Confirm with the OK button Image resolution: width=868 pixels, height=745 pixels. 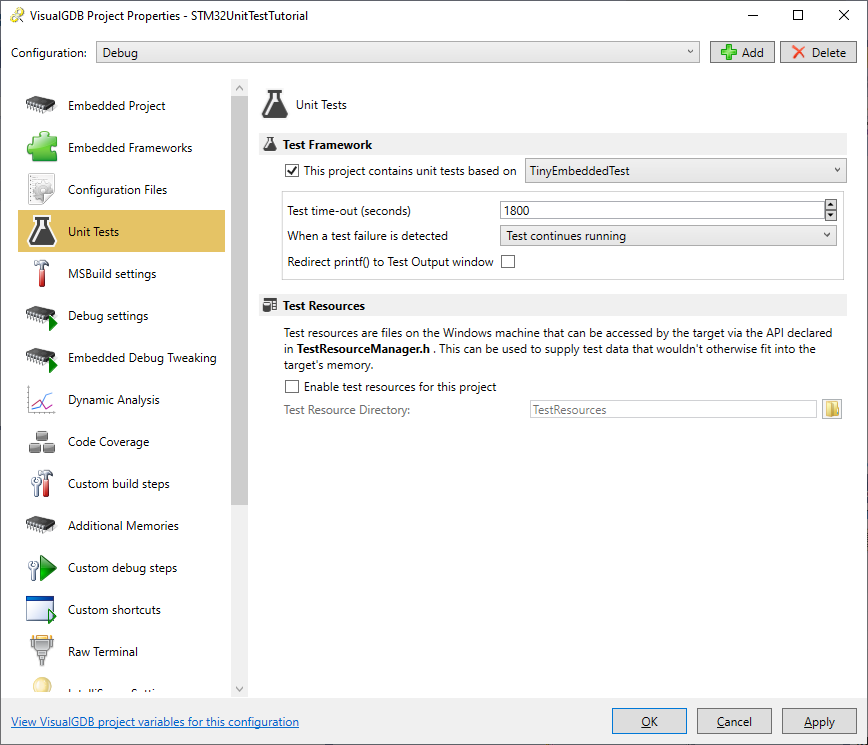[649, 721]
